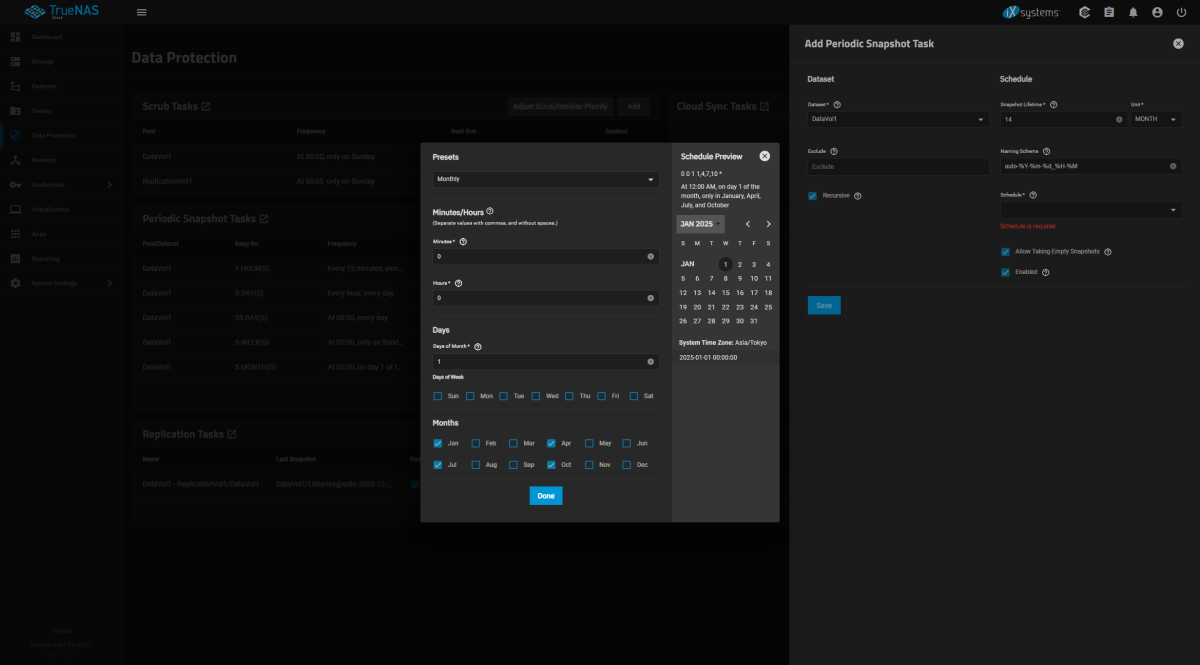
Task: Go to previous month in calendar
Action: [x=747, y=224]
